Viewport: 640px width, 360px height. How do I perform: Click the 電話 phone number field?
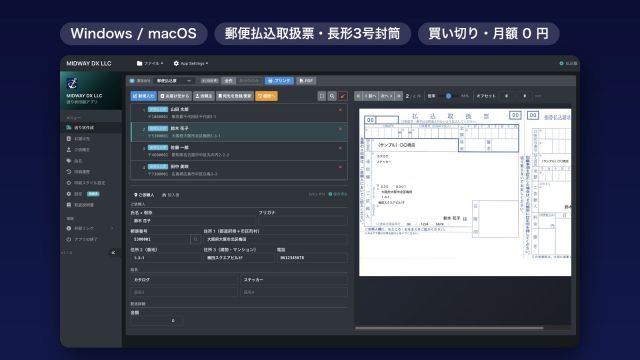click(x=312, y=258)
